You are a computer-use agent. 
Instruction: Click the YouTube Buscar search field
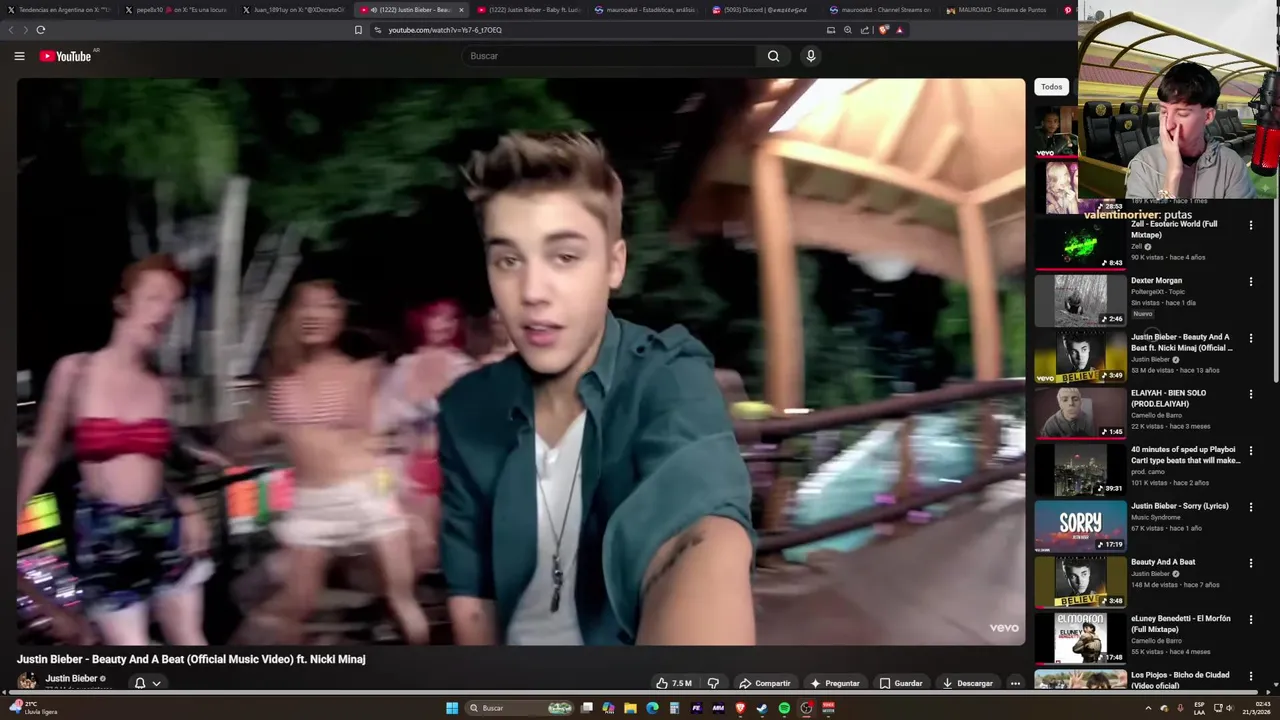(610, 56)
